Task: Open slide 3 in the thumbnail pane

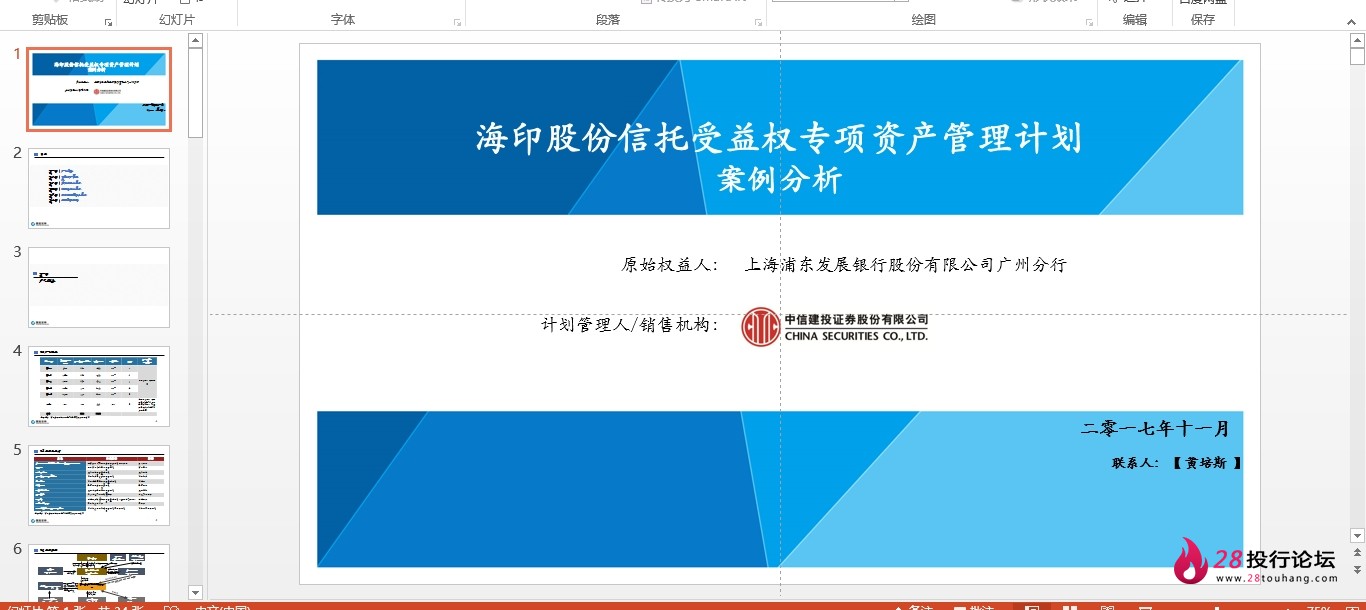Action: [x=99, y=287]
